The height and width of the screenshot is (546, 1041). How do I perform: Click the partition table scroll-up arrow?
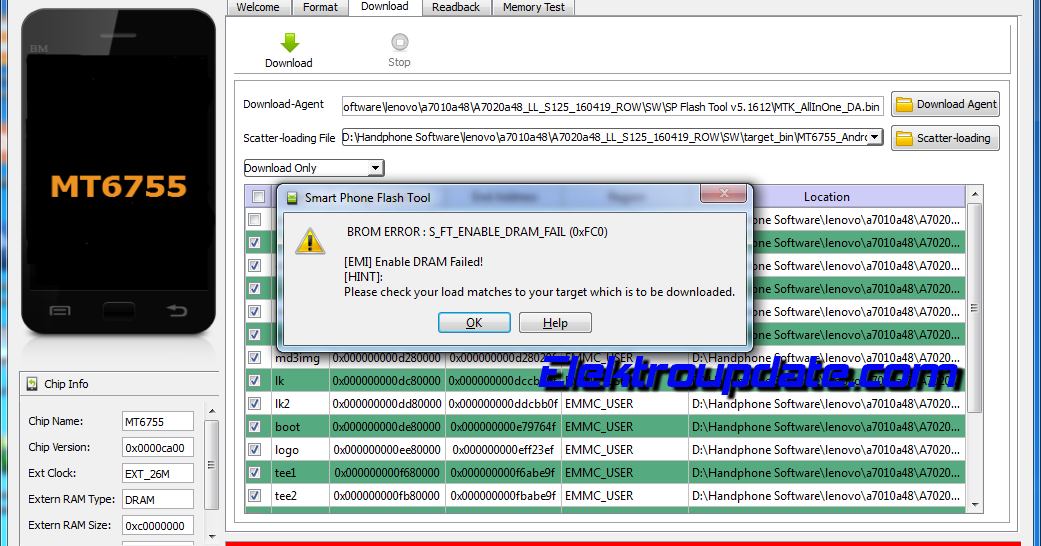[x=975, y=195]
